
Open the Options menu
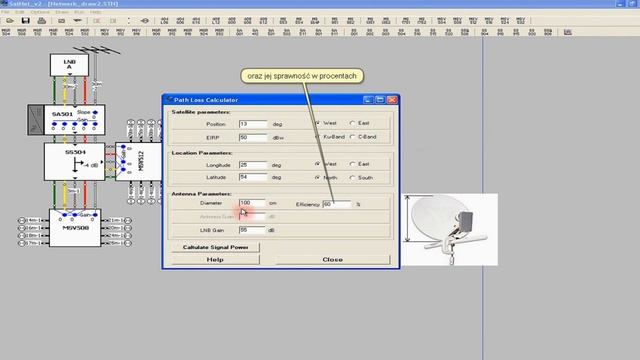[x=40, y=12]
